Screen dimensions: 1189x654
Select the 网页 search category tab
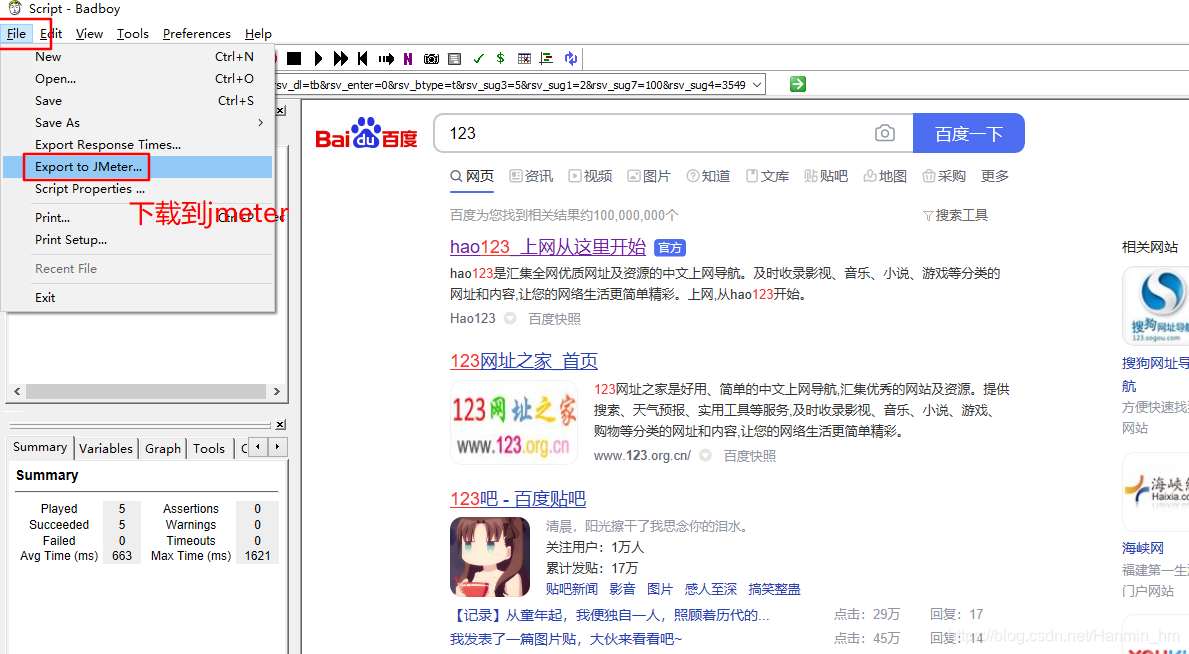pyautogui.click(x=472, y=176)
